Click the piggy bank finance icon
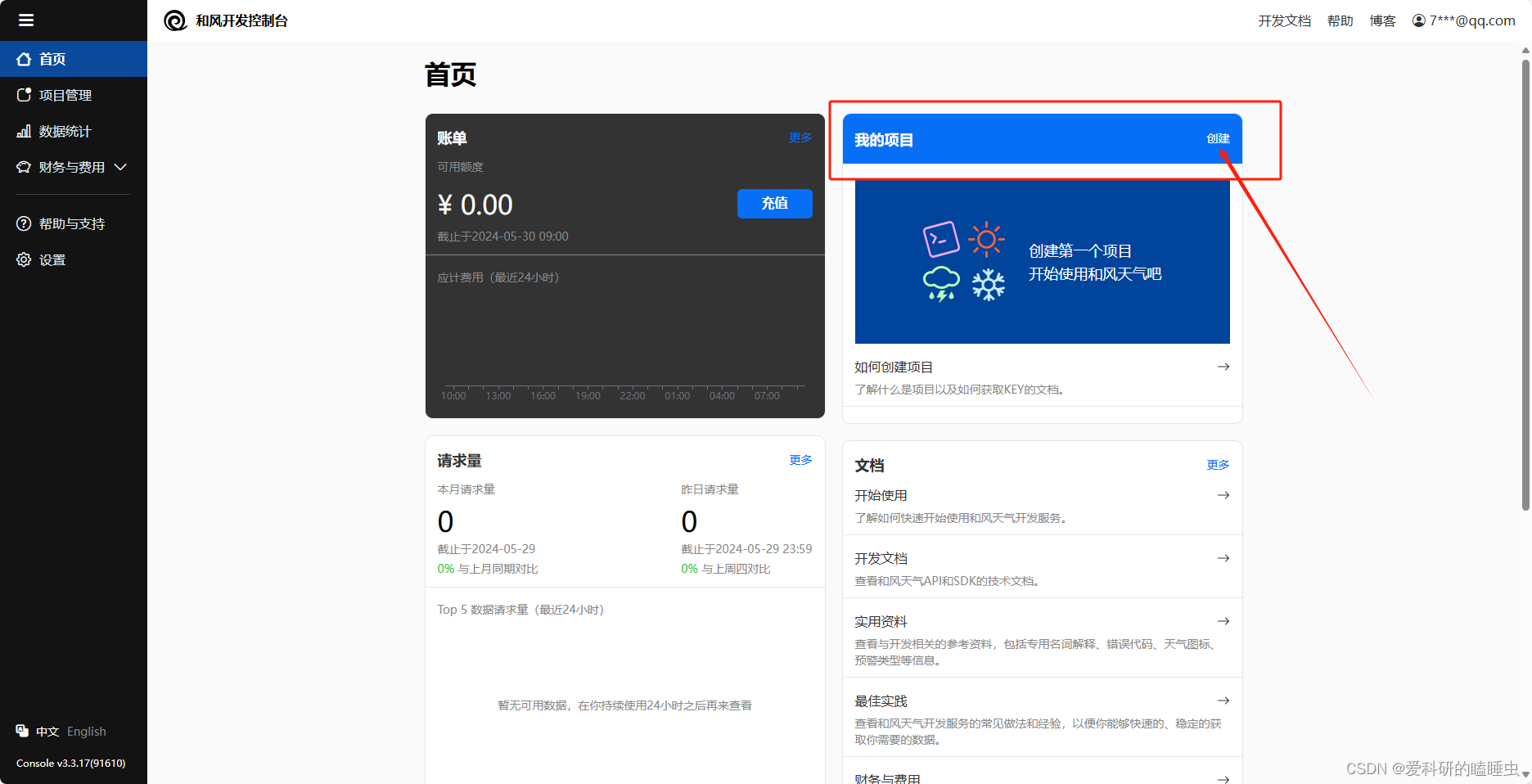 tap(24, 167)
